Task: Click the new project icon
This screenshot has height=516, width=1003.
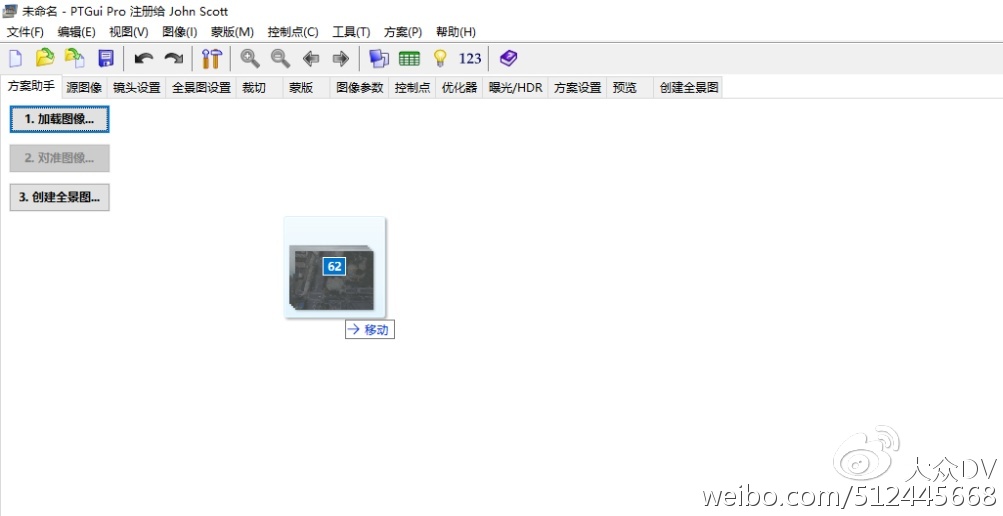Action: click(x=15, y=58)
